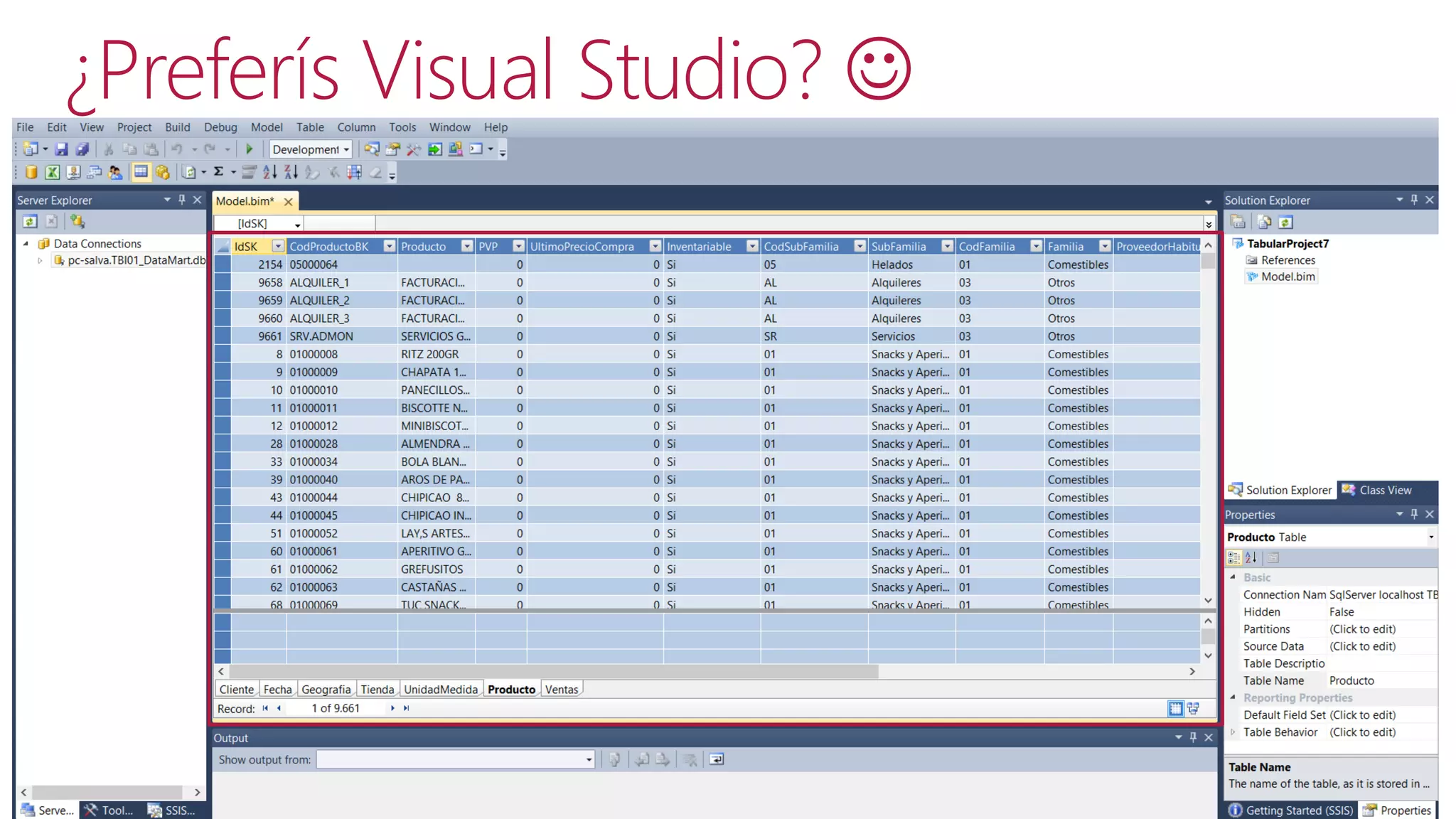The height and width of the screenshot is (819, 1456).
Task: Click the Refresh icon in Server Explorer
Action: tap(30, 222)
